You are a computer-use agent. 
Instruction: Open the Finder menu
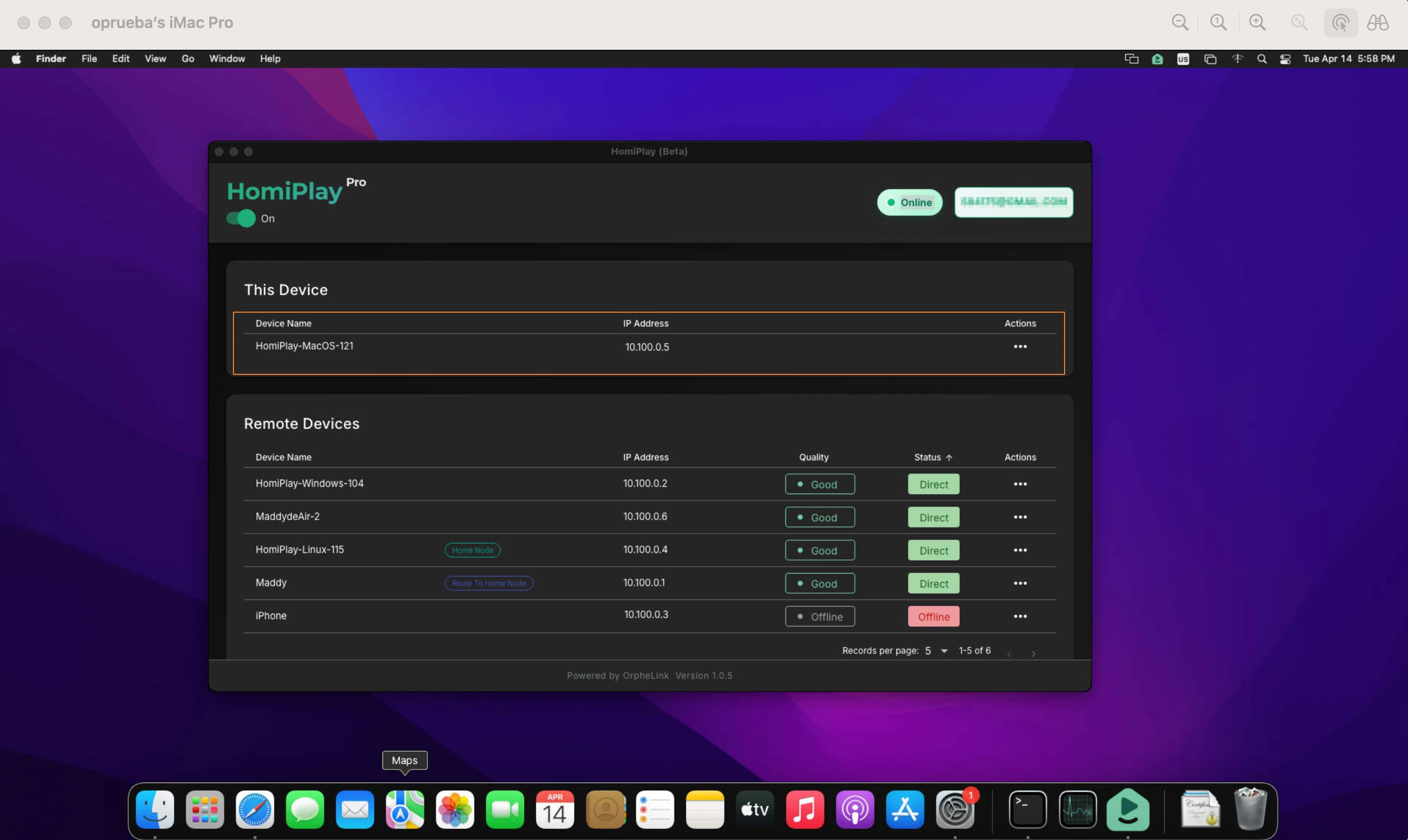pos(51,59)
